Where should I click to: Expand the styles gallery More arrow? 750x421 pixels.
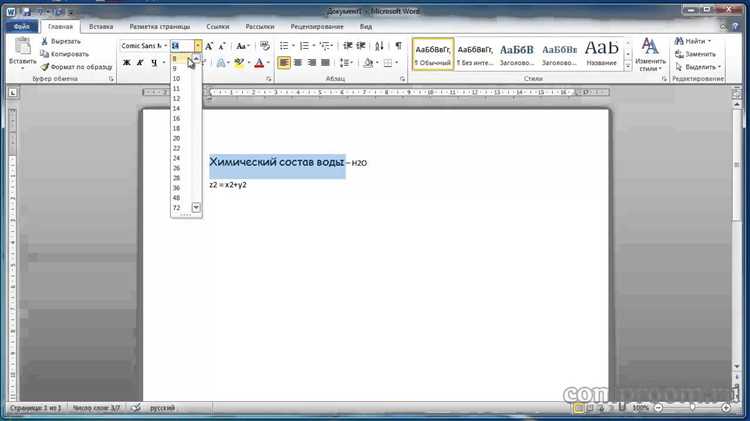tap(628, 67)
